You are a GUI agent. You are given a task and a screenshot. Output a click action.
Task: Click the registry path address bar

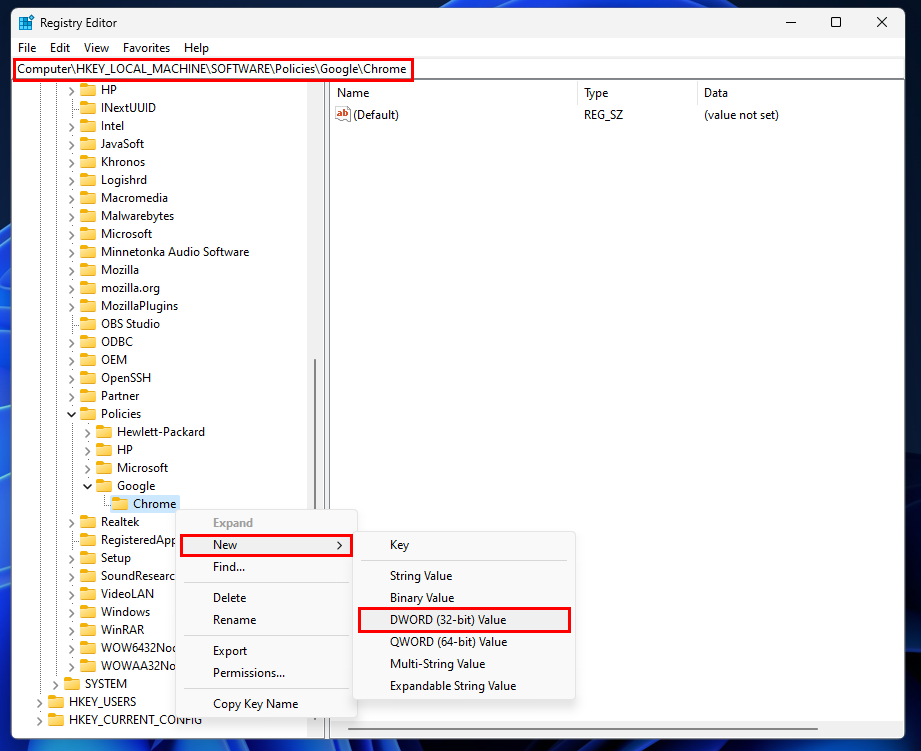[x=458, y=69]
